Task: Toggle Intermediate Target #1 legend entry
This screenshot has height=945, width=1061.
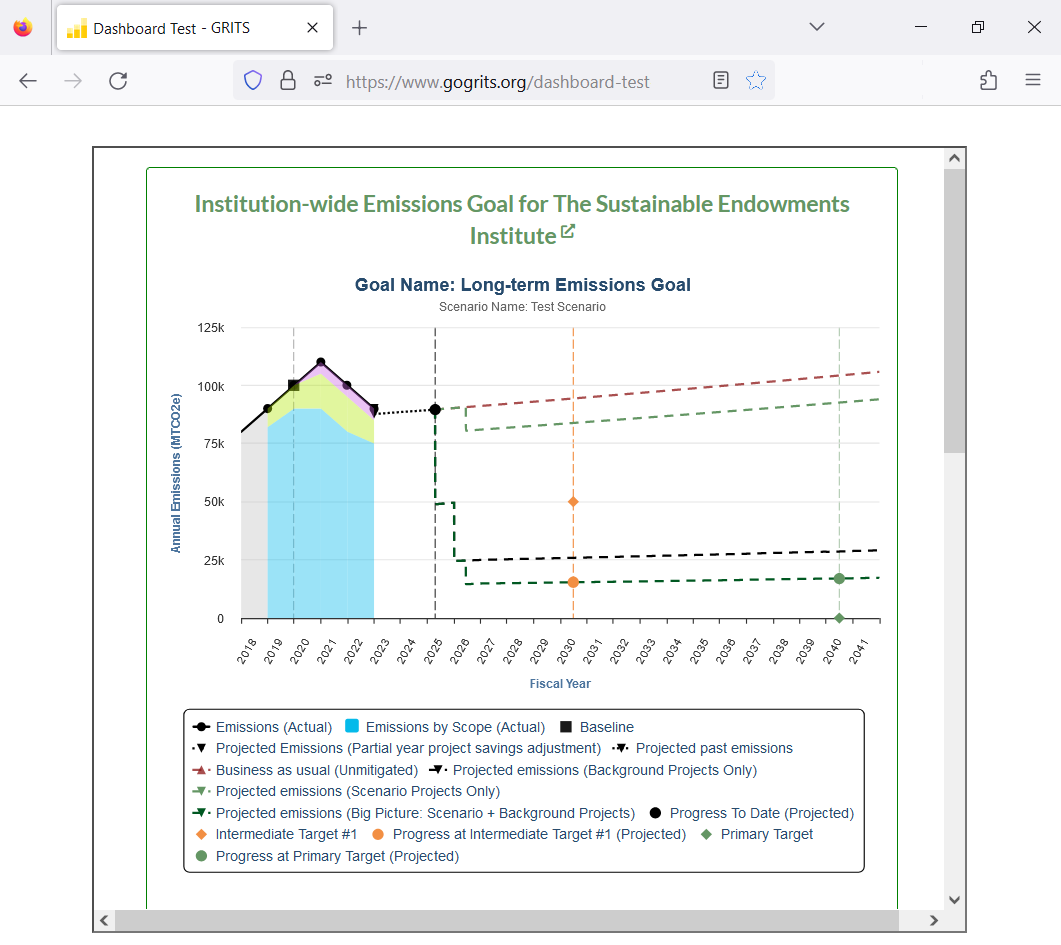Action: pos(275,834)
